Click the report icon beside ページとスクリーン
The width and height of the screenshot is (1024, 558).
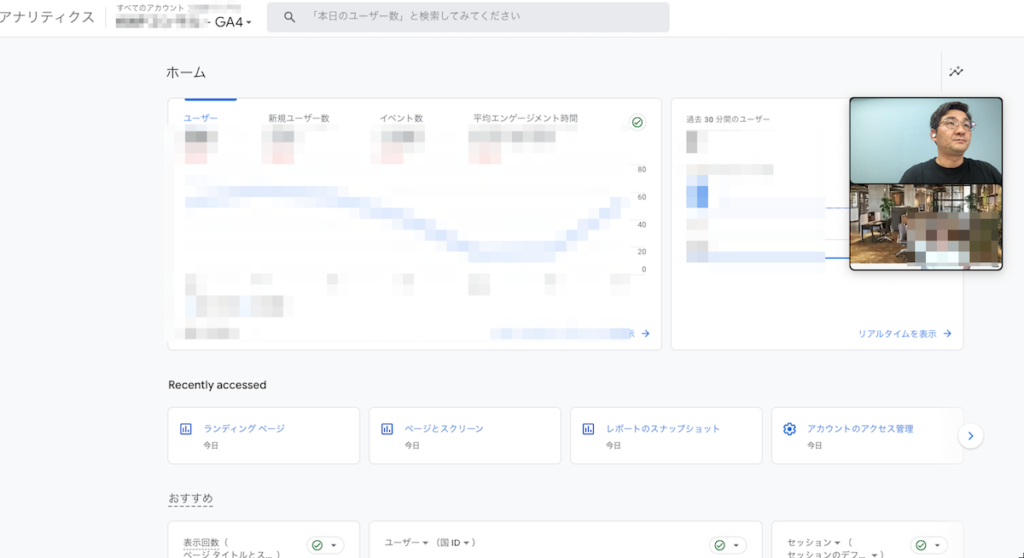pyautogui.click(x=387, y=429)
